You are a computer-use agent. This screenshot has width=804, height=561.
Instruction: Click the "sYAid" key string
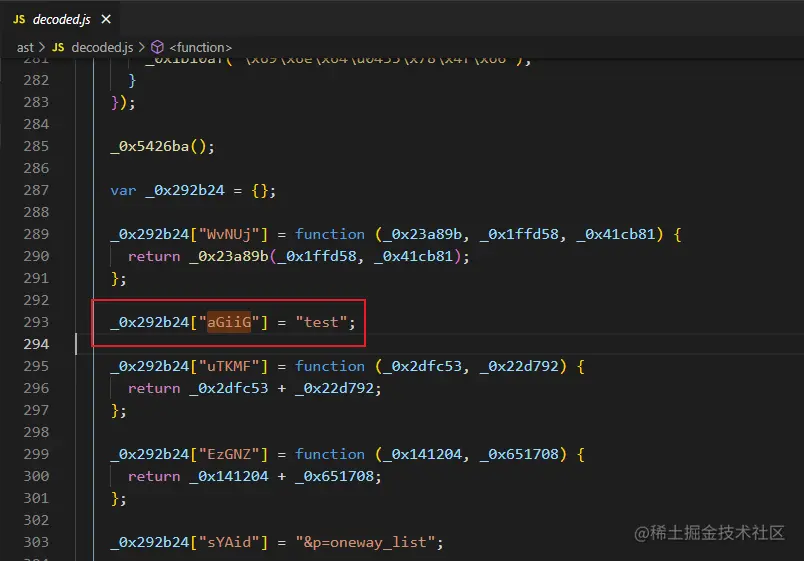tap(229, 543)
